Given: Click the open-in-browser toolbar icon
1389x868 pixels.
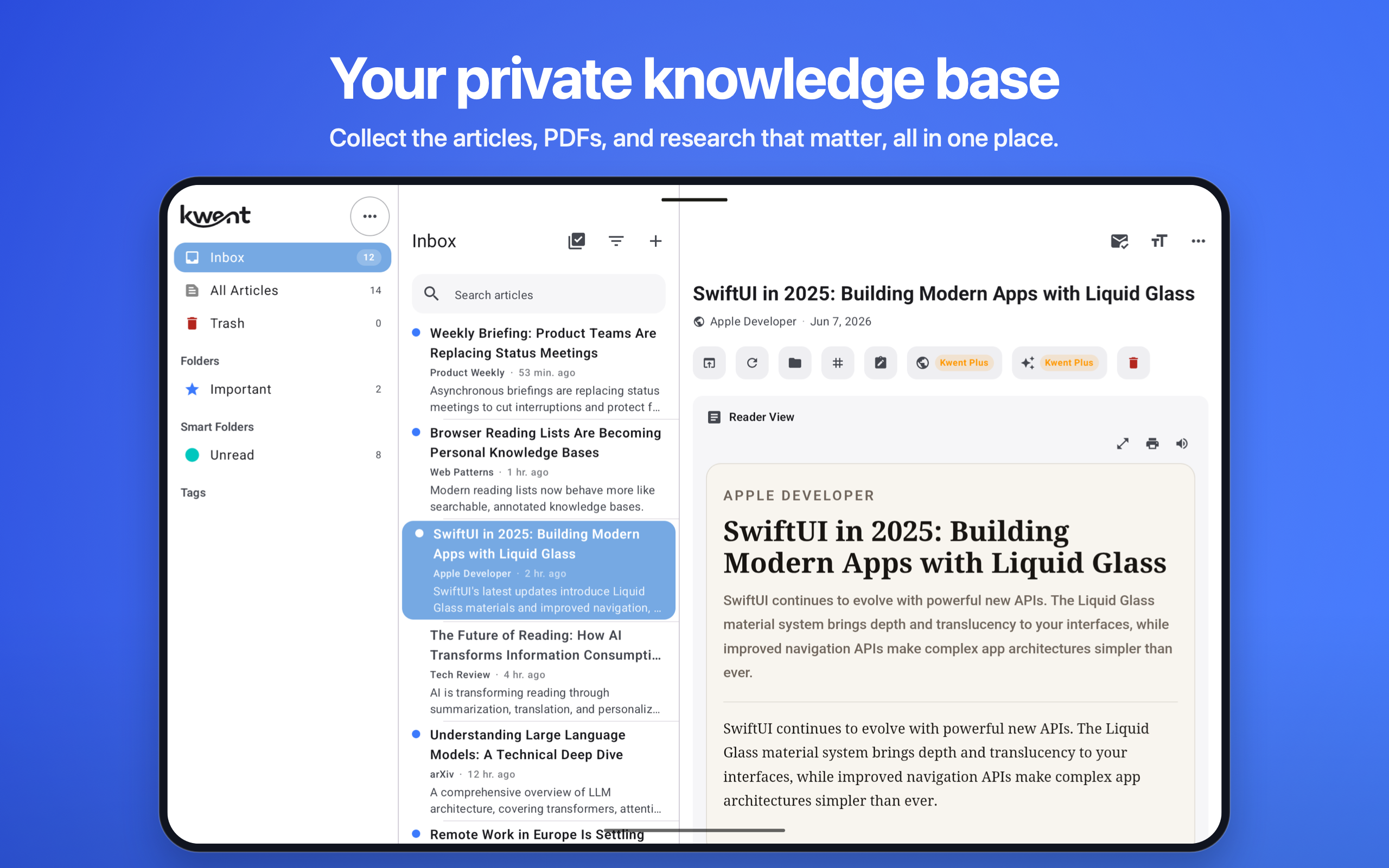Looking at the screenshot, I should tap(710, 363).
